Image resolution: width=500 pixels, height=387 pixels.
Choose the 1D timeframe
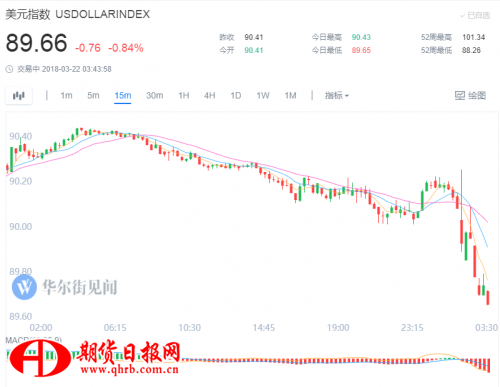tap(236, 96)
